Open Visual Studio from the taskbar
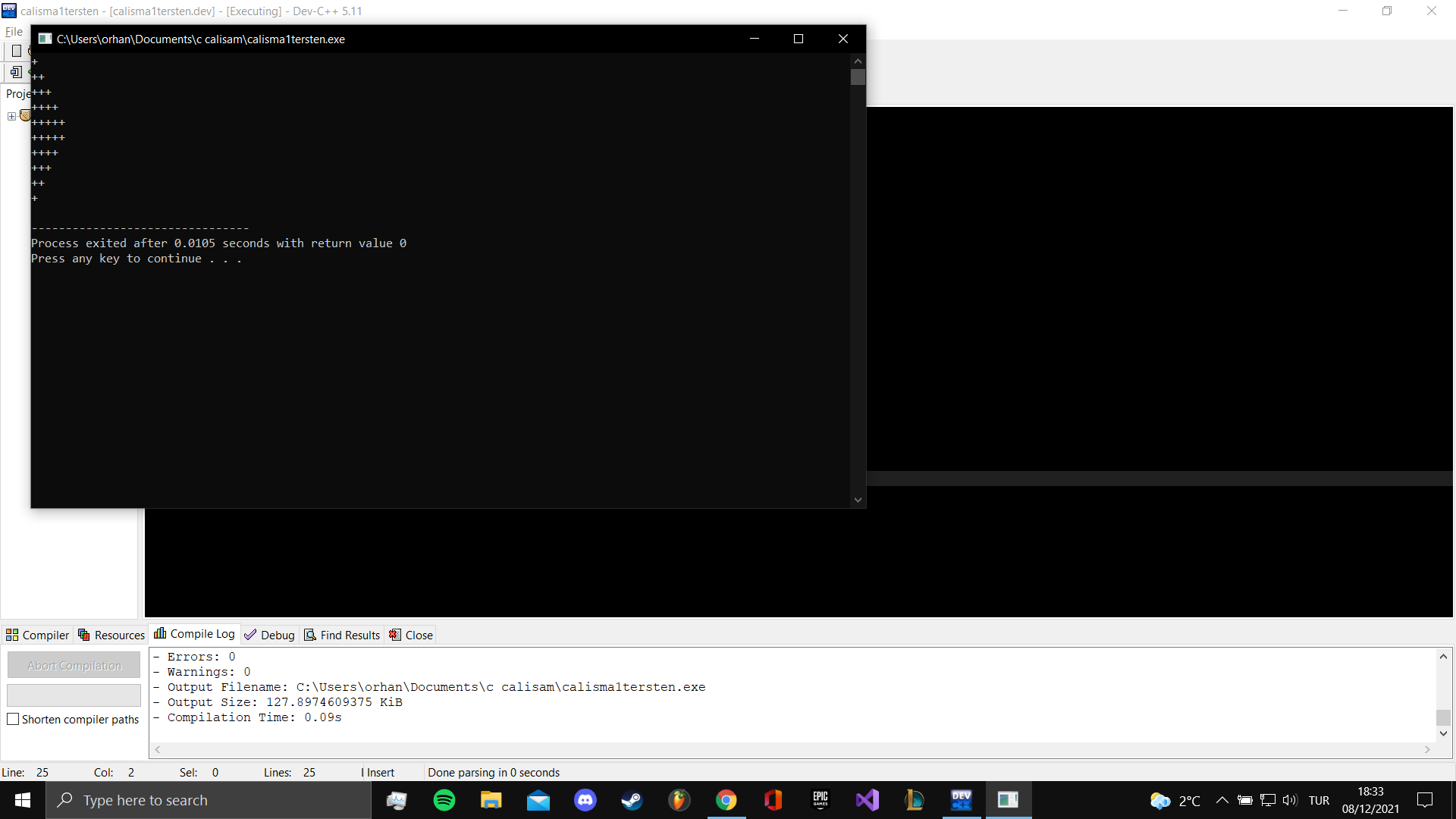 pyautogui.click(x=868, y=800)
